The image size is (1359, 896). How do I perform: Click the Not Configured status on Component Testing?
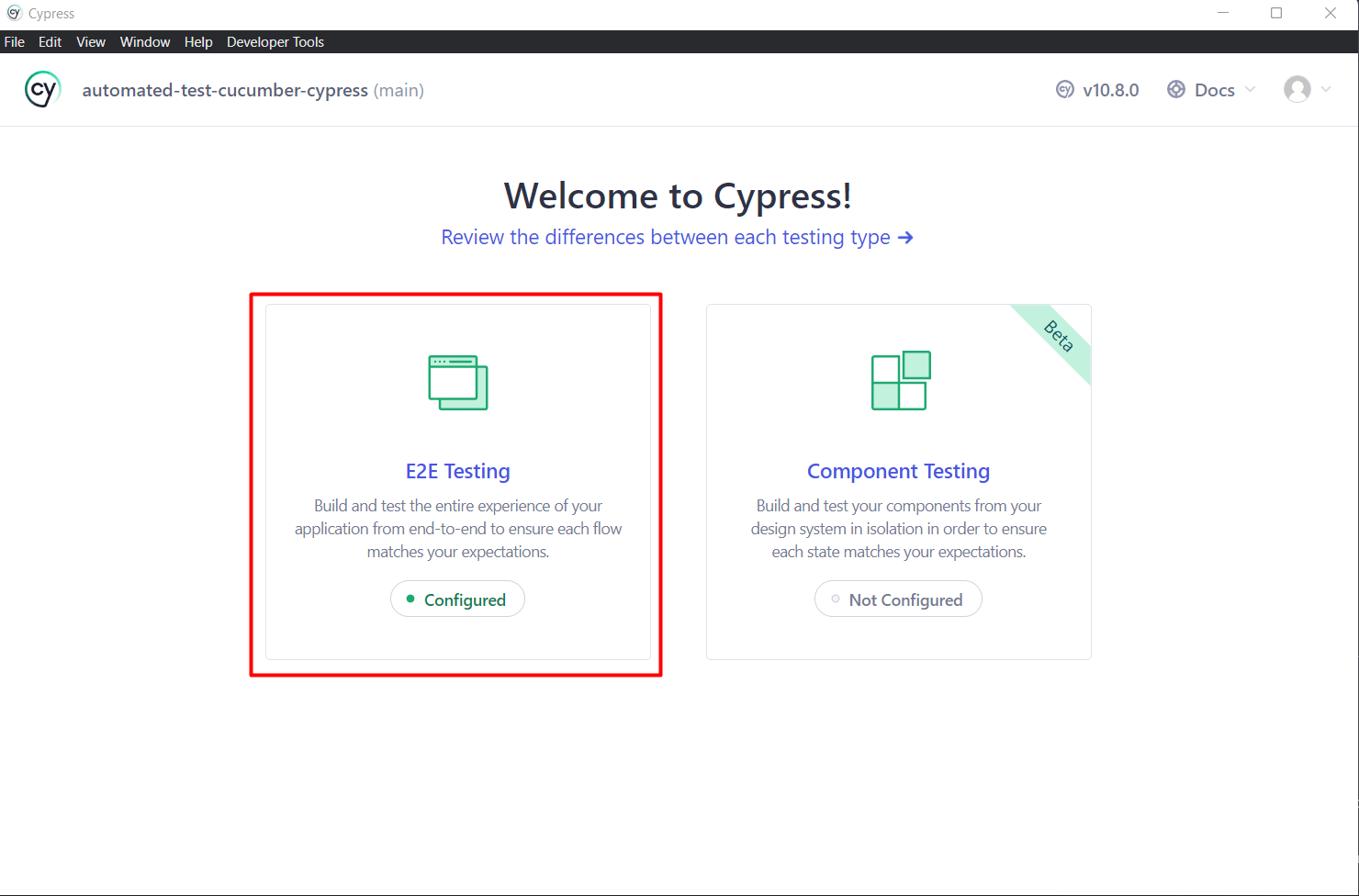(897, 599)
